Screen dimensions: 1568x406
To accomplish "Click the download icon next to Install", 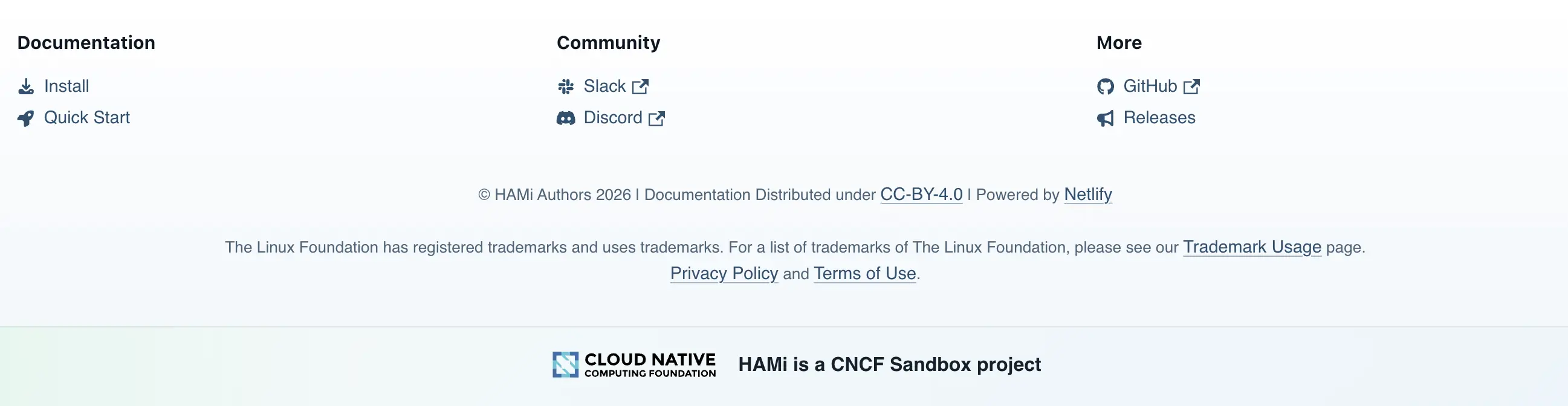I will pos(25,86).
